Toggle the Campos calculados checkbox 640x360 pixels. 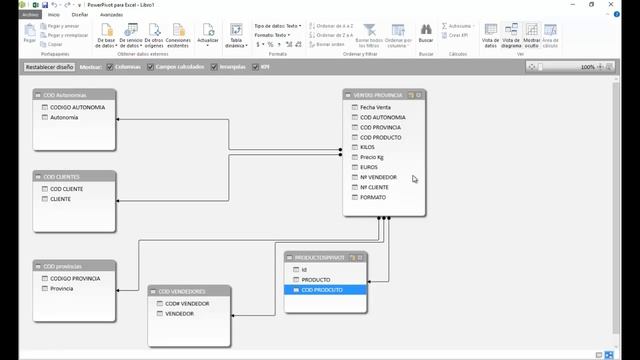pos(150,67)
